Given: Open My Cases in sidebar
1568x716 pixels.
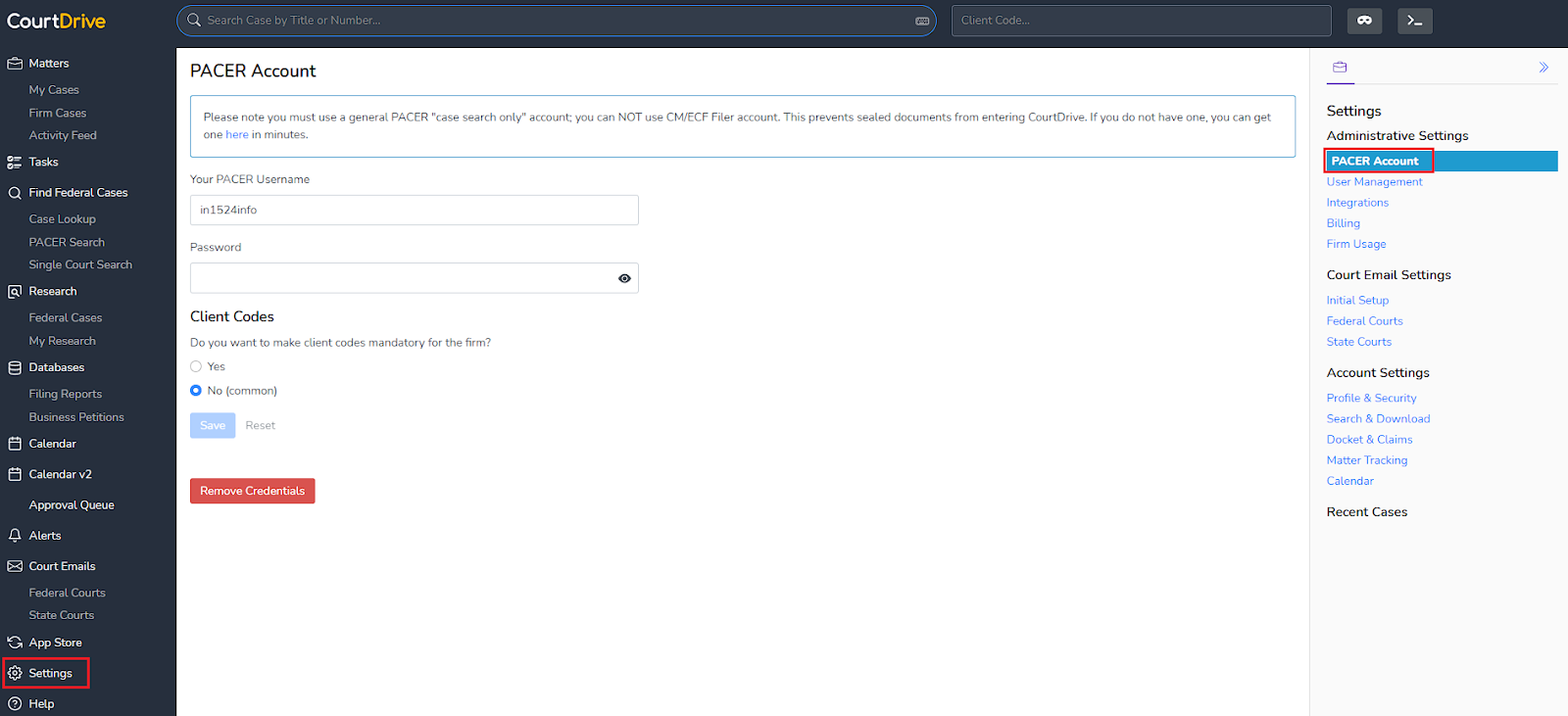Looking at the screenshot, I should point(54,90).
